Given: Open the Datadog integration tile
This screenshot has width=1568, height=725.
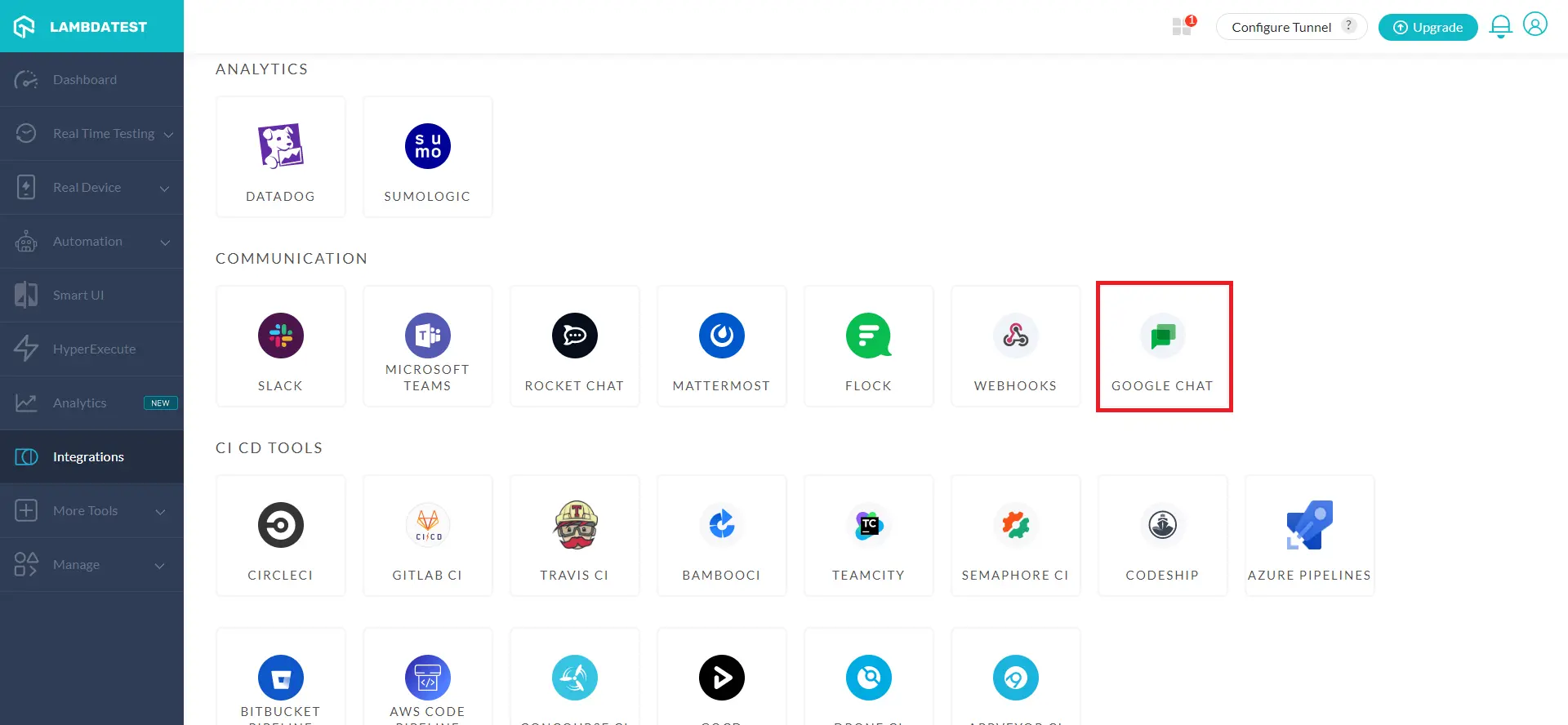Looking at the screenshot, I should (x=280, y=157).
